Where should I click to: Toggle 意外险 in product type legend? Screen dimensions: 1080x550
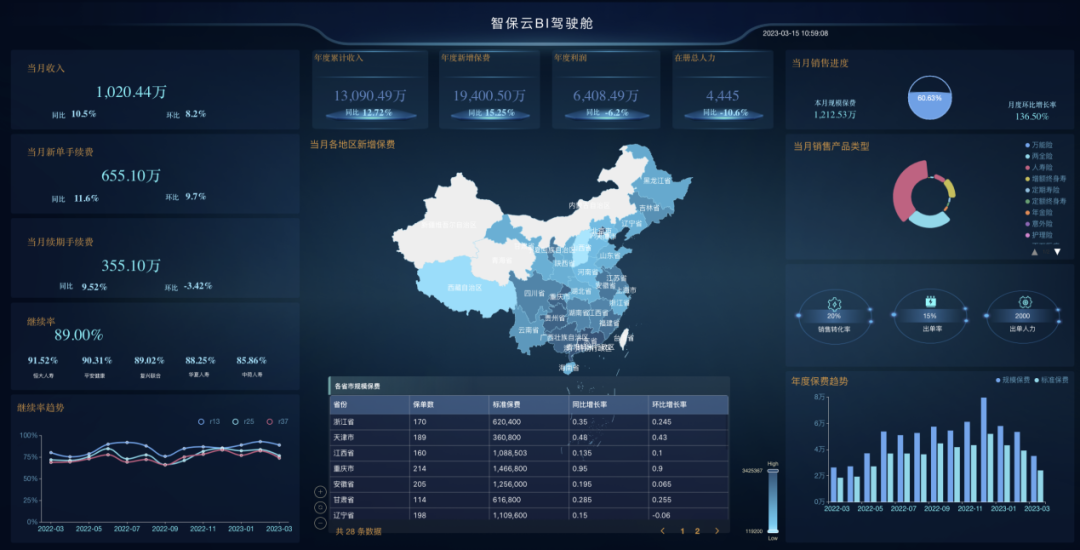1039,224
